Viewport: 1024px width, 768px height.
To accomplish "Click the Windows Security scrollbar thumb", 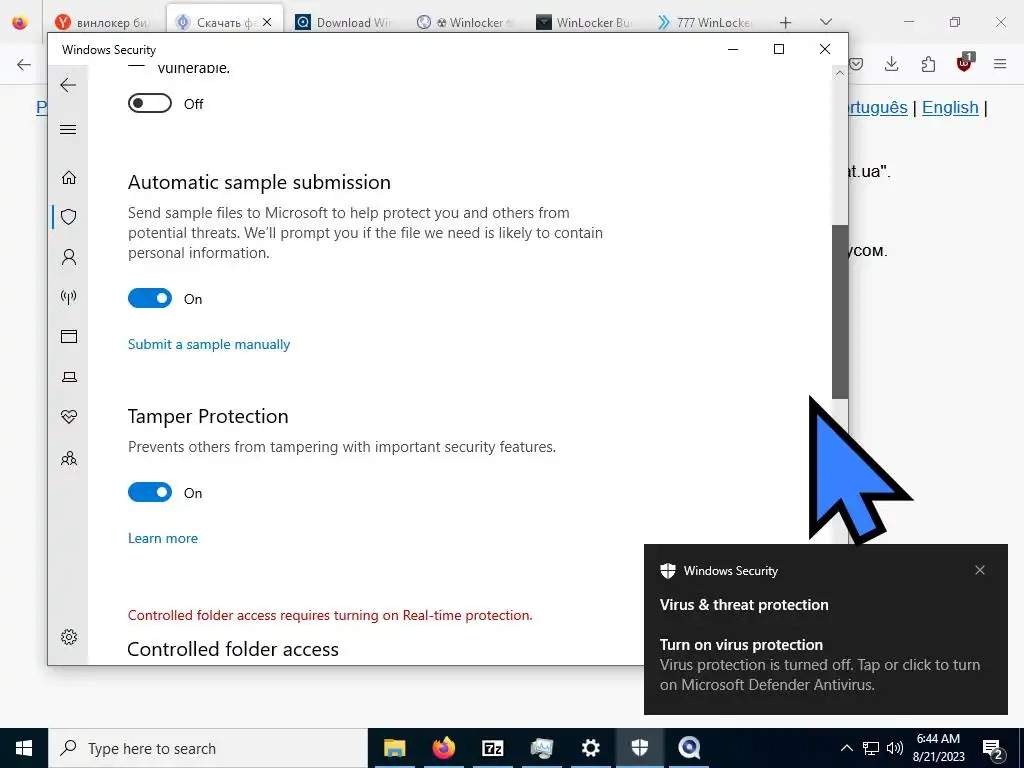I will click(840, 312).
